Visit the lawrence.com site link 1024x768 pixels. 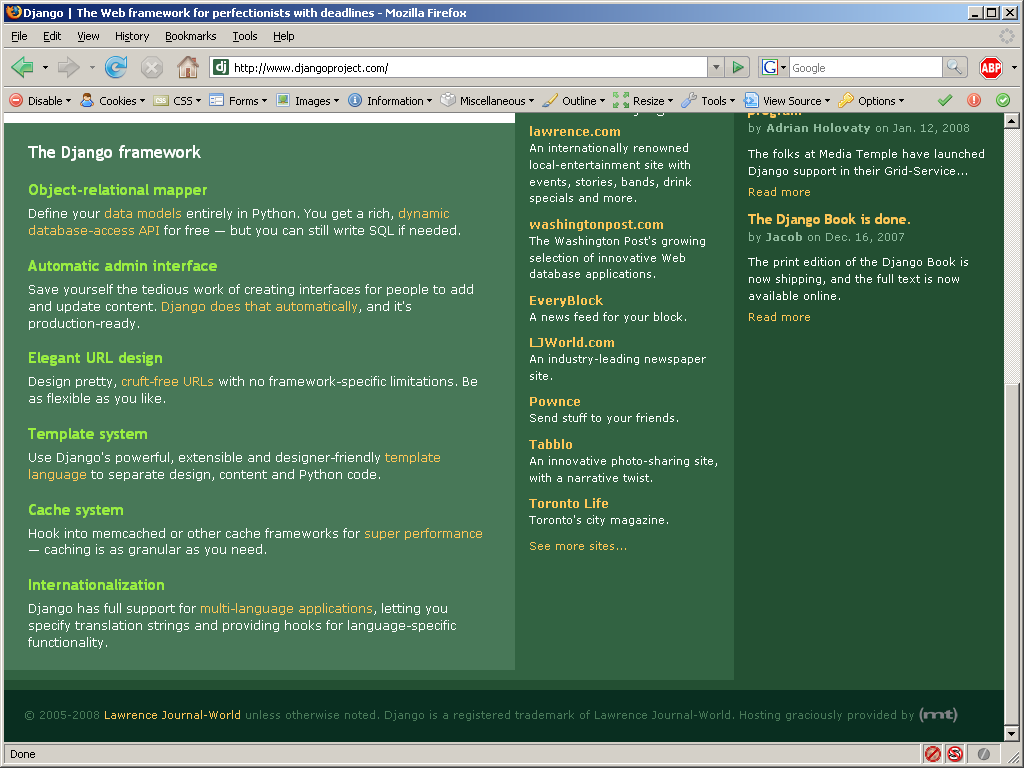click(x=575, y=131)
